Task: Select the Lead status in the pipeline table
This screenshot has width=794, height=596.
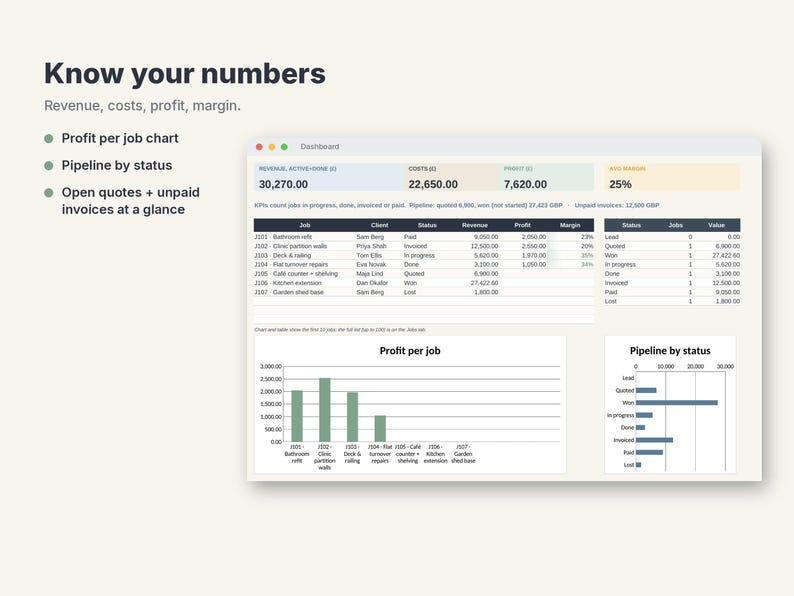Action: [612, 237]
